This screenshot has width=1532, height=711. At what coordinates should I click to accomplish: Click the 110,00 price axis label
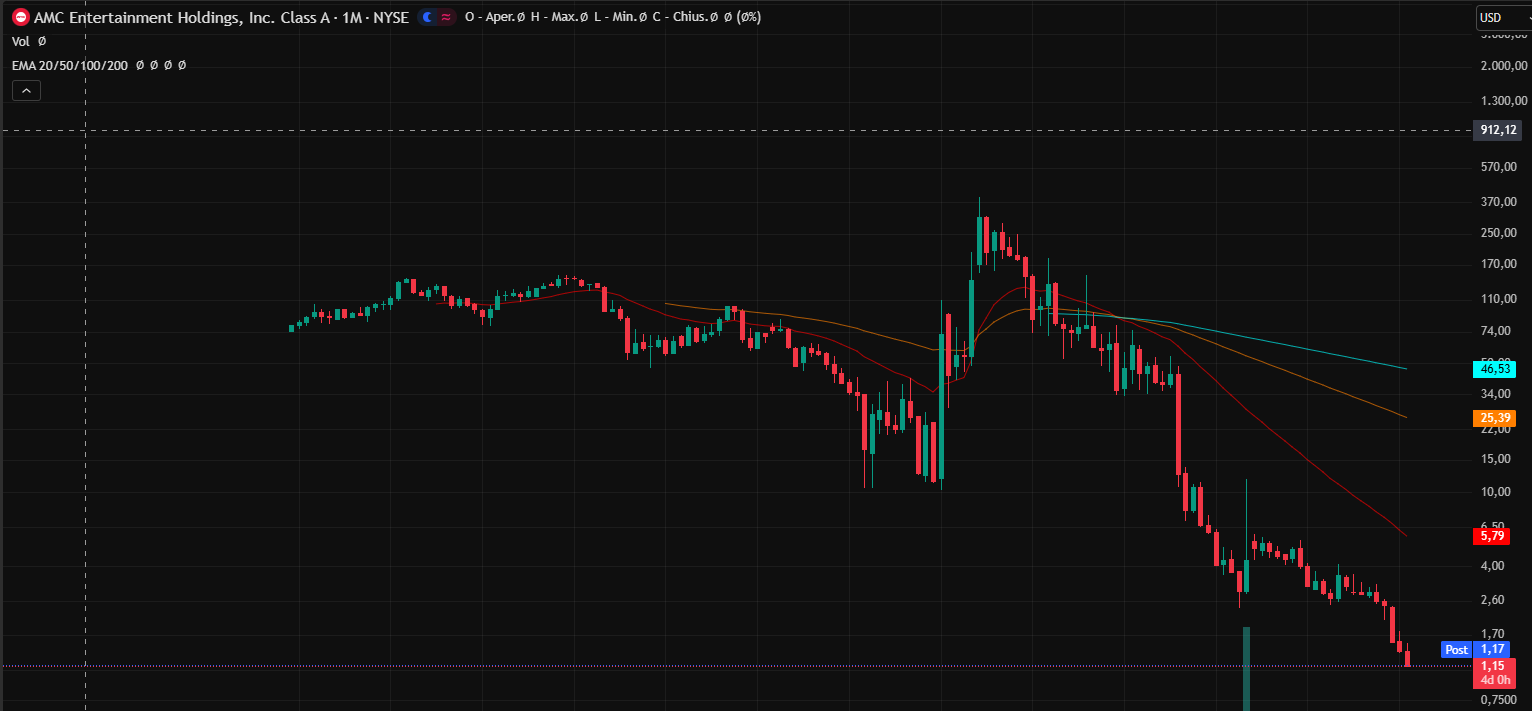[1499, 299]
